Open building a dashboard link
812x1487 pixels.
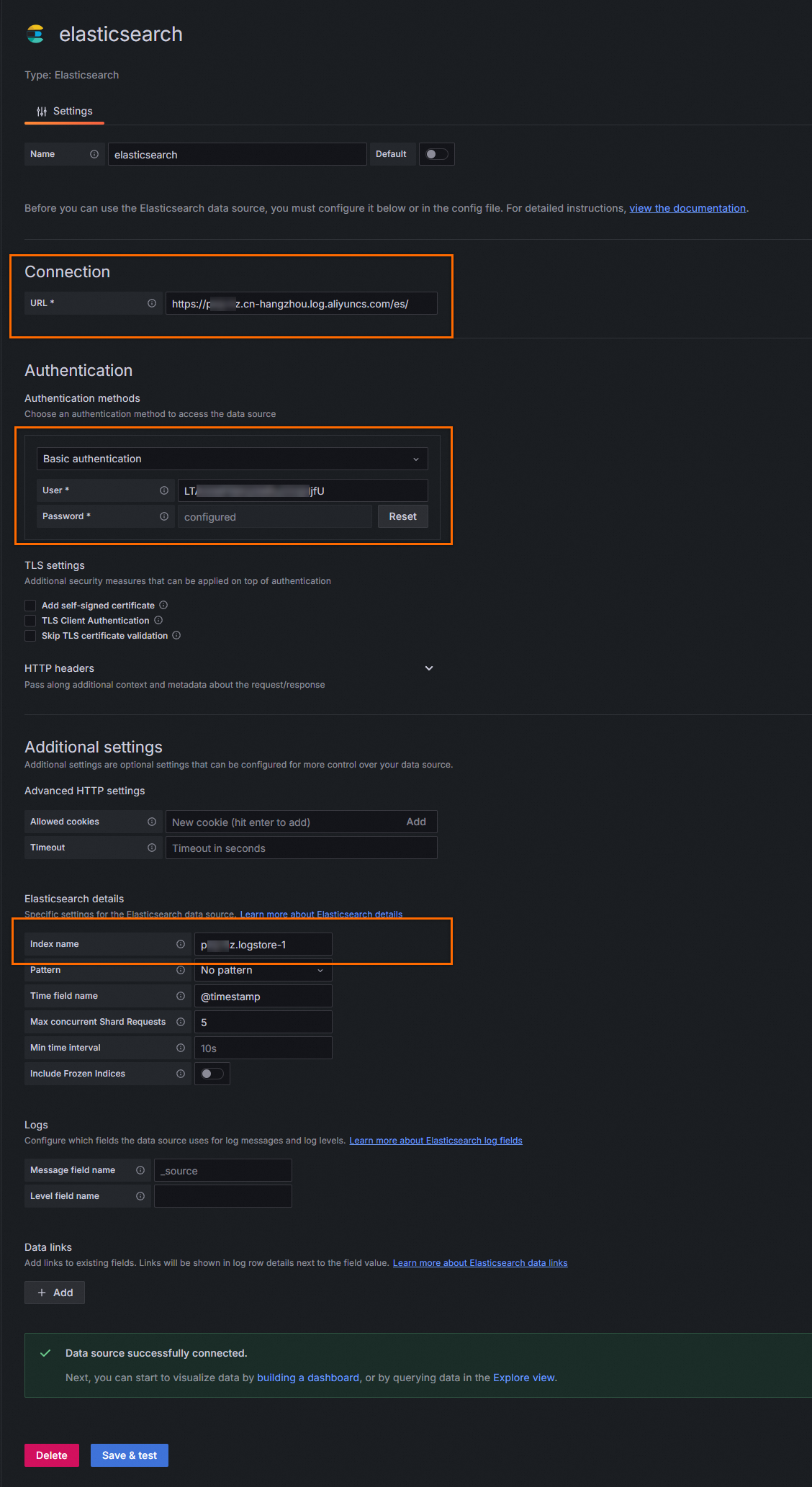308,1378
